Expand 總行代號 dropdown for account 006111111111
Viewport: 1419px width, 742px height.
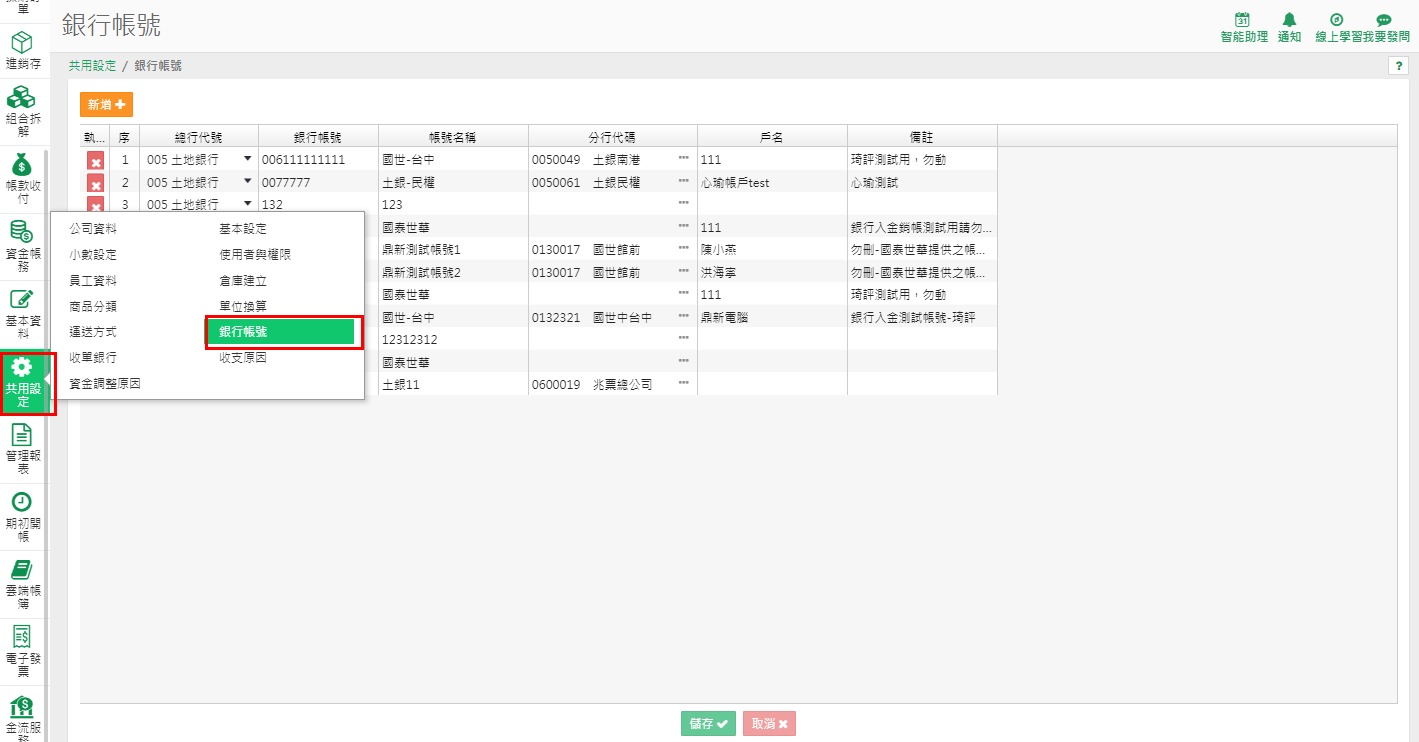click(x=247, y=158)
